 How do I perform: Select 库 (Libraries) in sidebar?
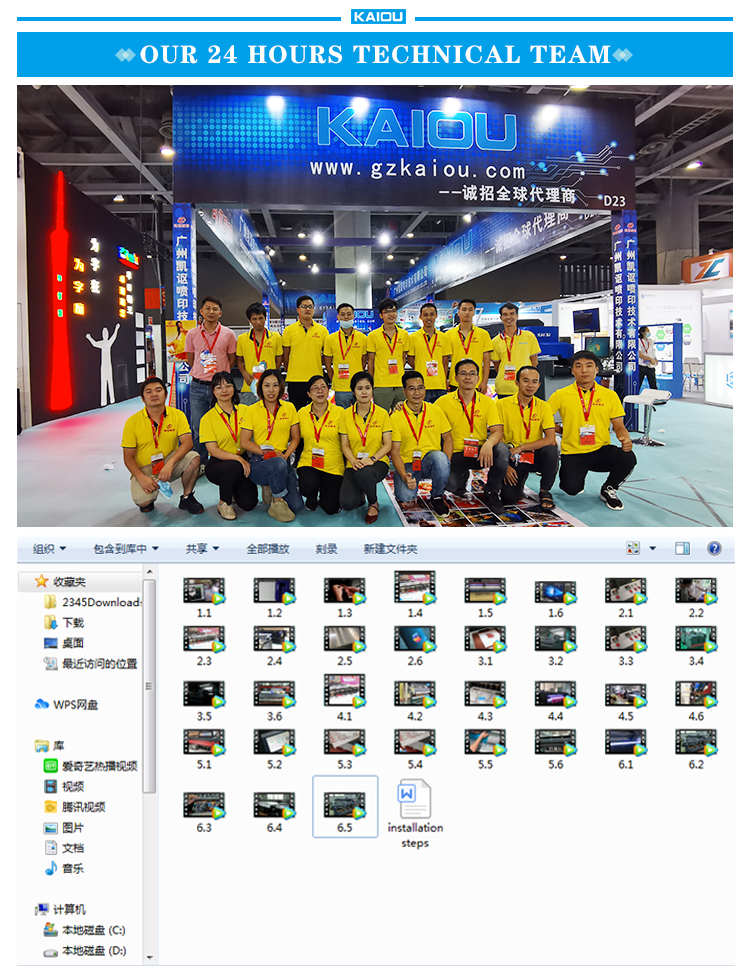50,745
